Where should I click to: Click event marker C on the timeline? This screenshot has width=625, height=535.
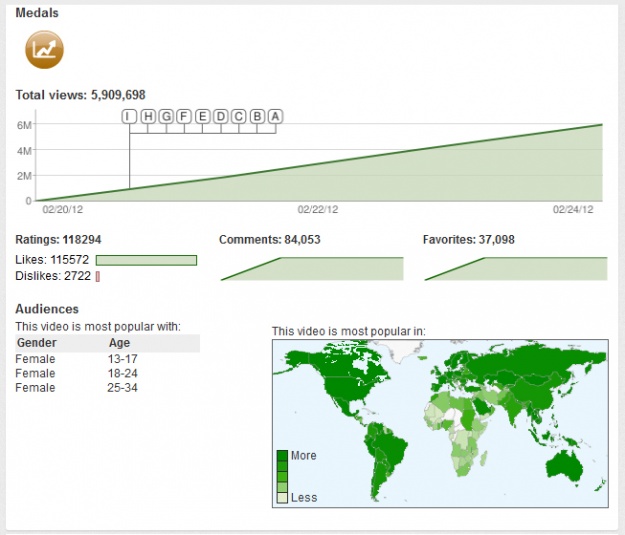point(239,116)
